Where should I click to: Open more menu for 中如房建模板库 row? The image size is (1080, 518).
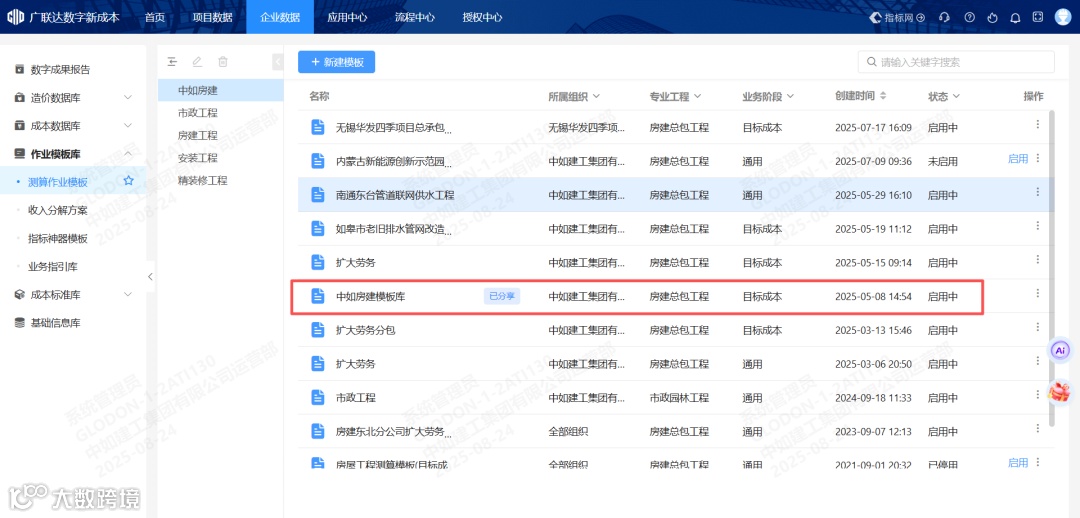(x=1037, y=293)
